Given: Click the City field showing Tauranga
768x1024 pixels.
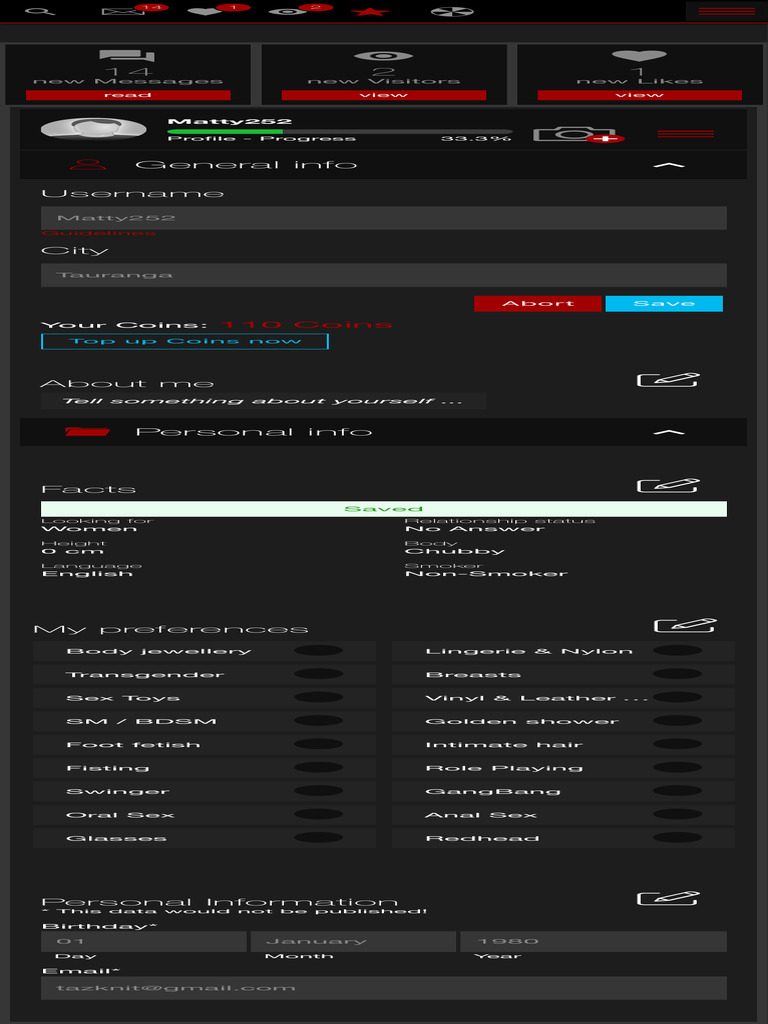Looking at the screenshot, I should click(384, 275).
